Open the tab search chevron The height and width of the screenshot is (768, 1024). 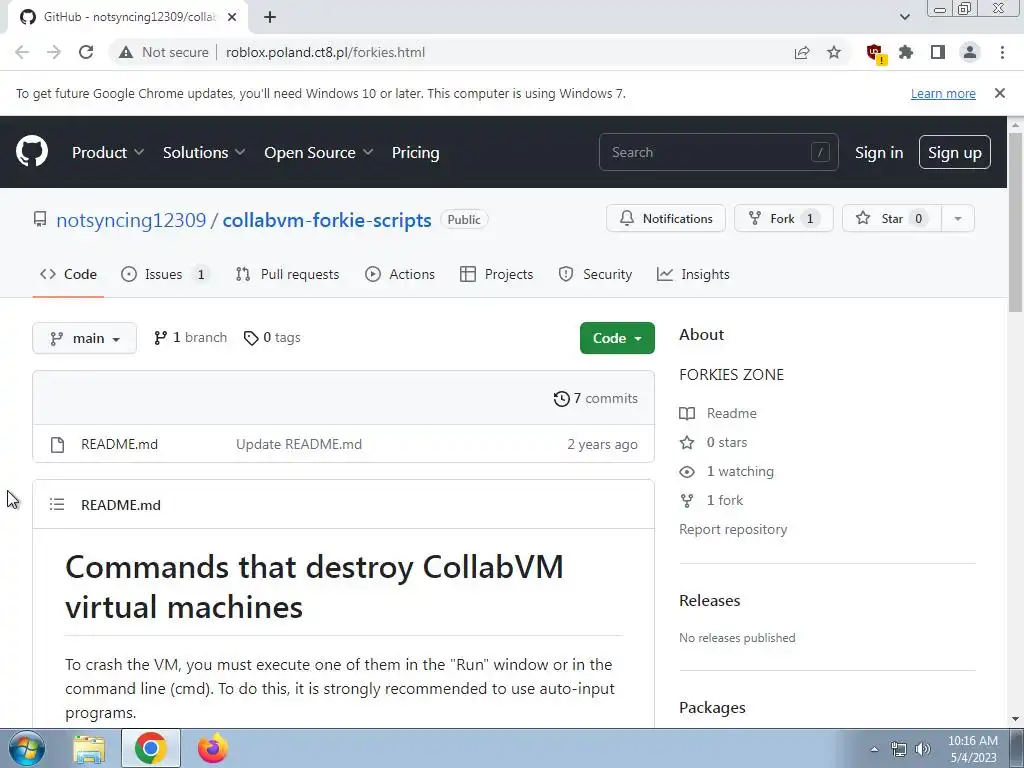click(904, 17)
